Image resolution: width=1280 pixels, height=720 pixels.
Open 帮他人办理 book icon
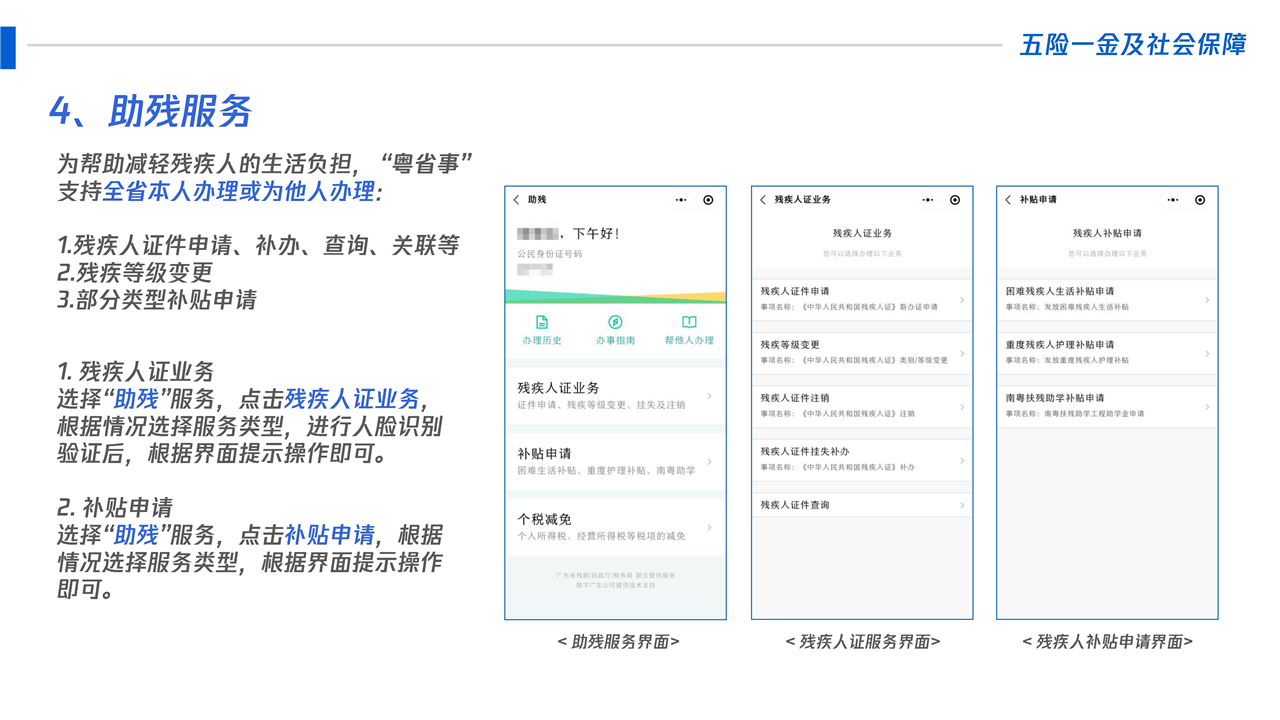(x=689, y=322)
